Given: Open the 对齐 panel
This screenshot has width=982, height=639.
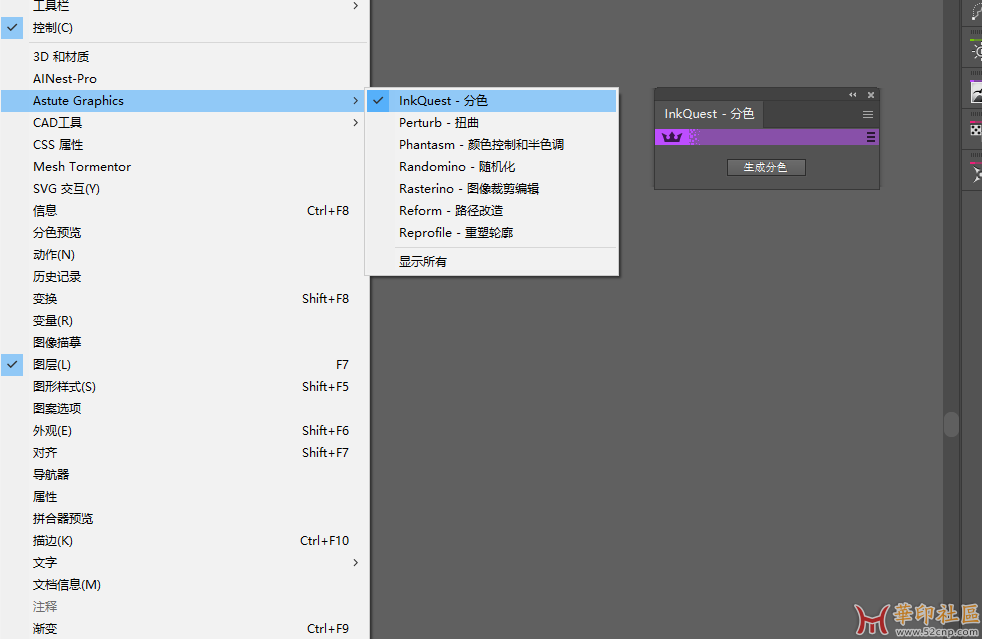Looking at the screenshot, I should click(x=184, y=452).
